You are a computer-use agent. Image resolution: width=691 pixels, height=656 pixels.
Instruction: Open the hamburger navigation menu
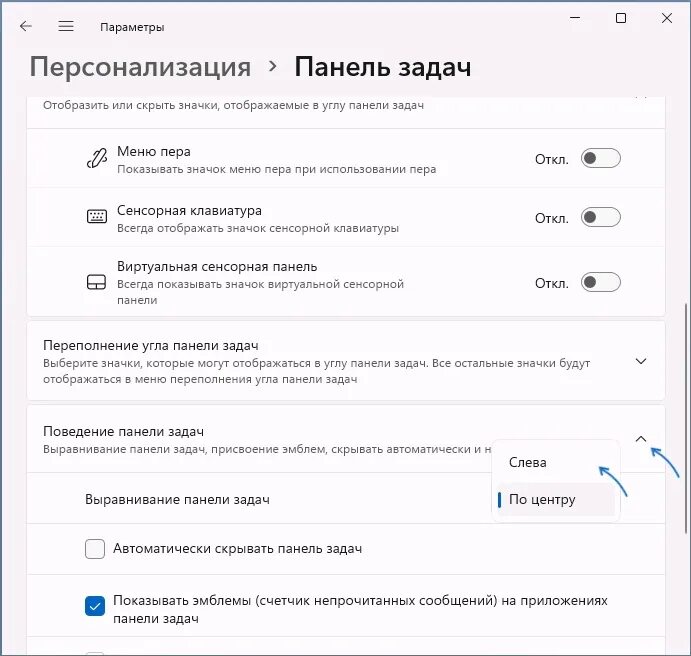[66, 26]
